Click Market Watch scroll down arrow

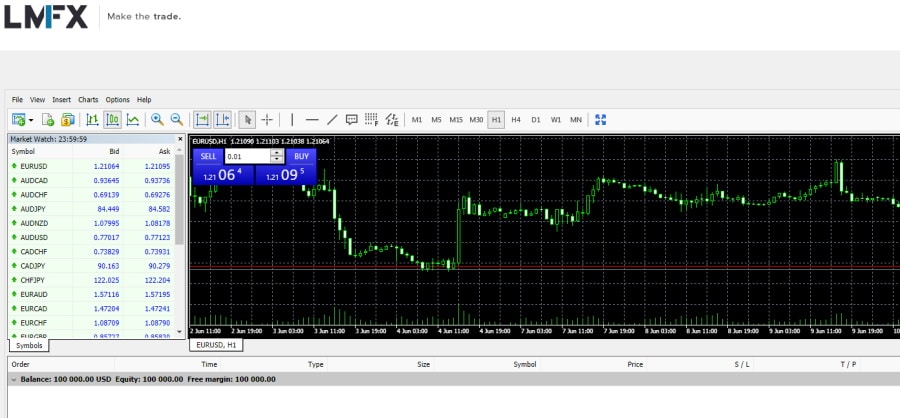[x=180, y=332]
